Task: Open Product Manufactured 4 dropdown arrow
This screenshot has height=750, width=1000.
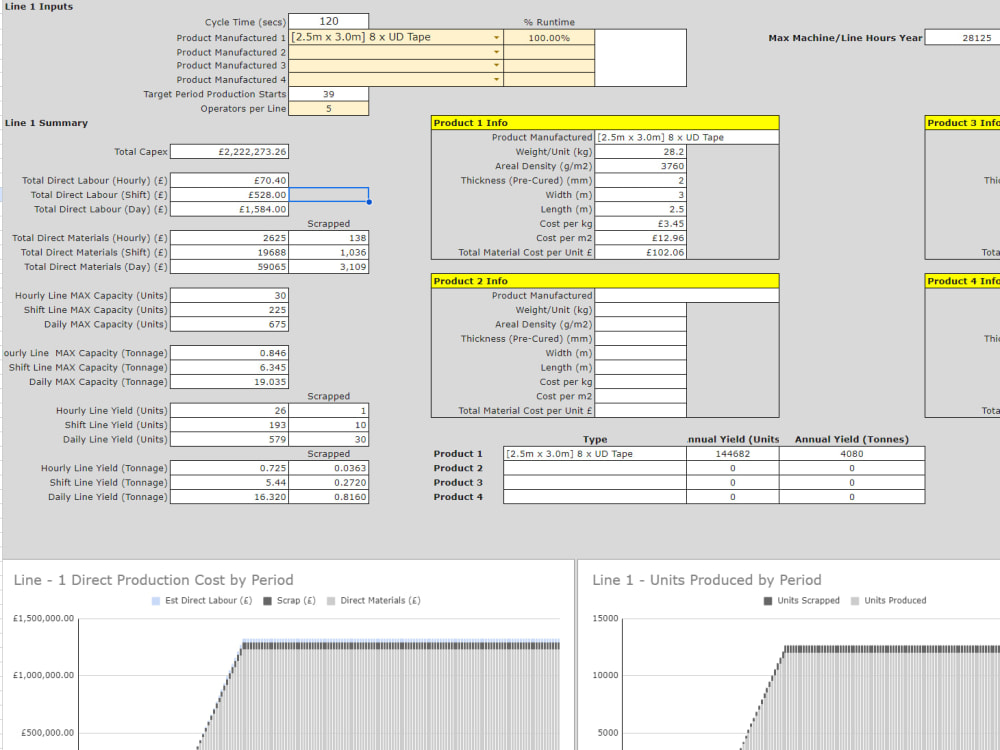Action: (496, 80)
